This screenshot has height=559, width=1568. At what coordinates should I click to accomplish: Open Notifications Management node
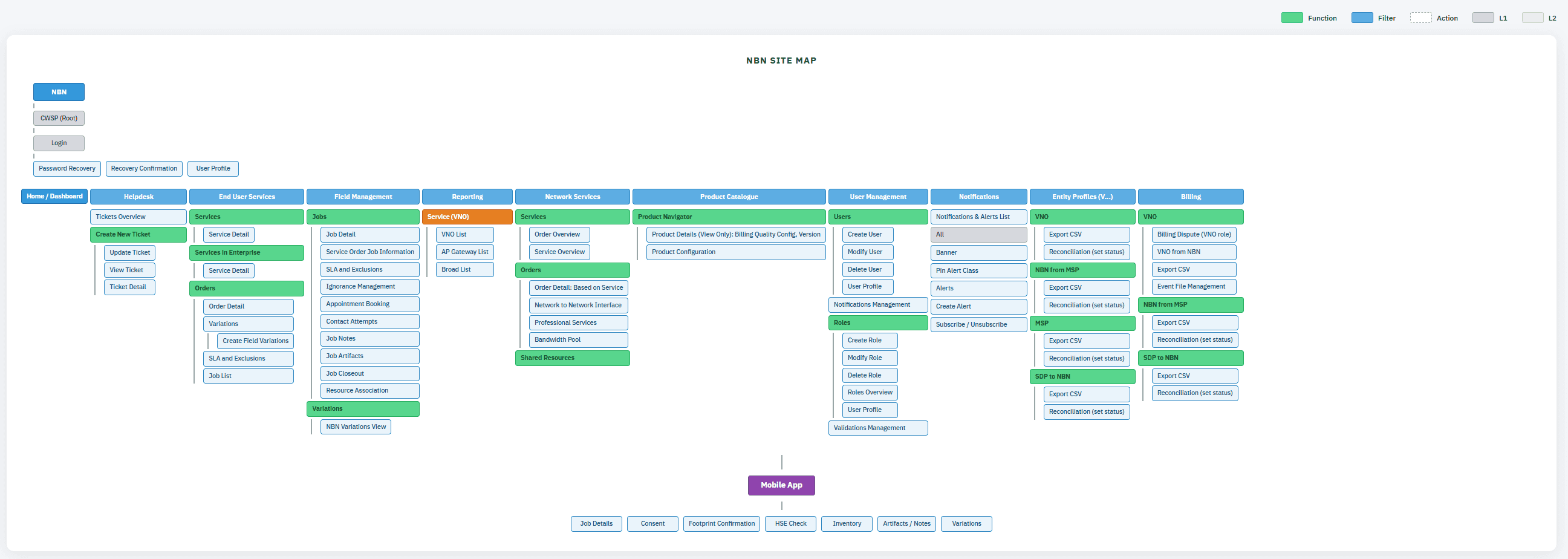(879, 305)
